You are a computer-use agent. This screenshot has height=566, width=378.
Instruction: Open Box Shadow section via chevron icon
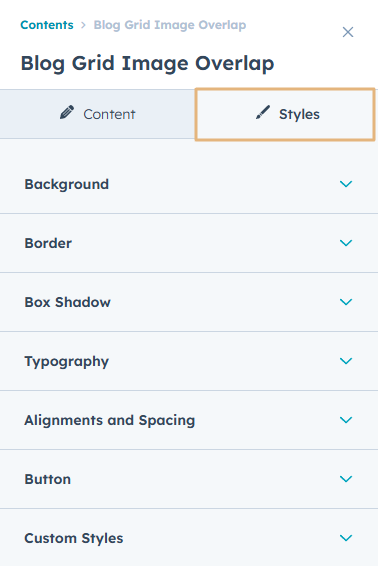(346, 302)
